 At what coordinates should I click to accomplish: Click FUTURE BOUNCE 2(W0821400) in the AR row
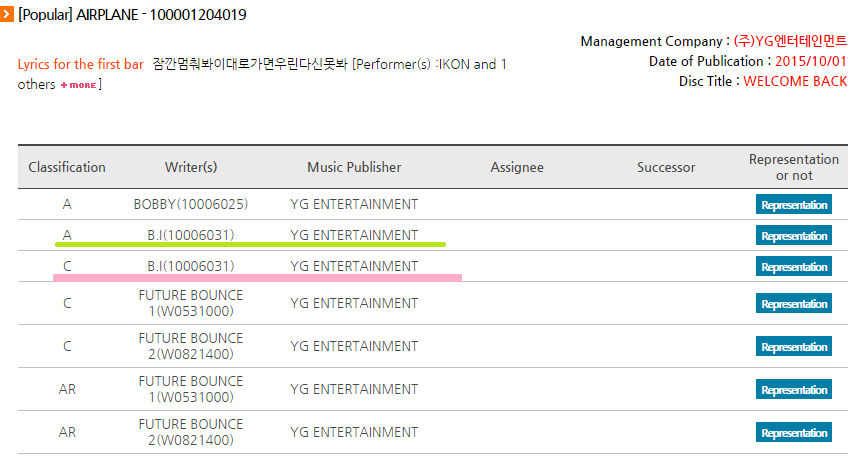191,432
